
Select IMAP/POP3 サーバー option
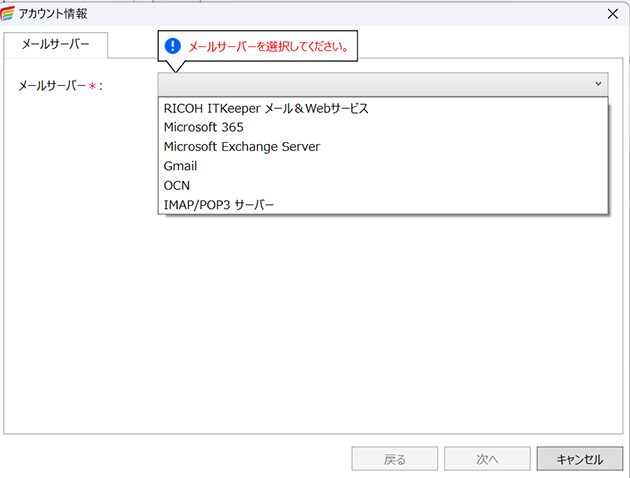click(218, 204)
